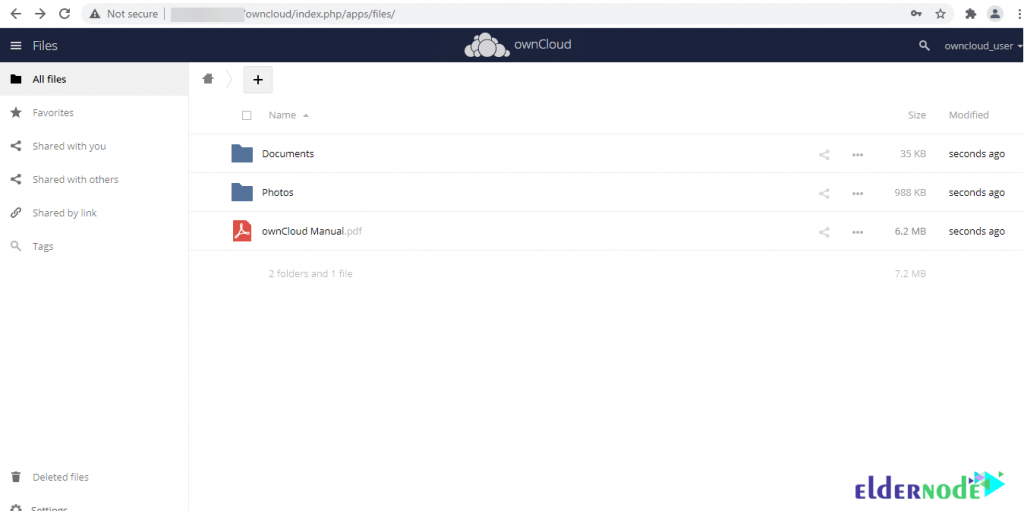Open Tags in the sidebar
Screen dimensions: 1024x511
[x=94, y=246]
